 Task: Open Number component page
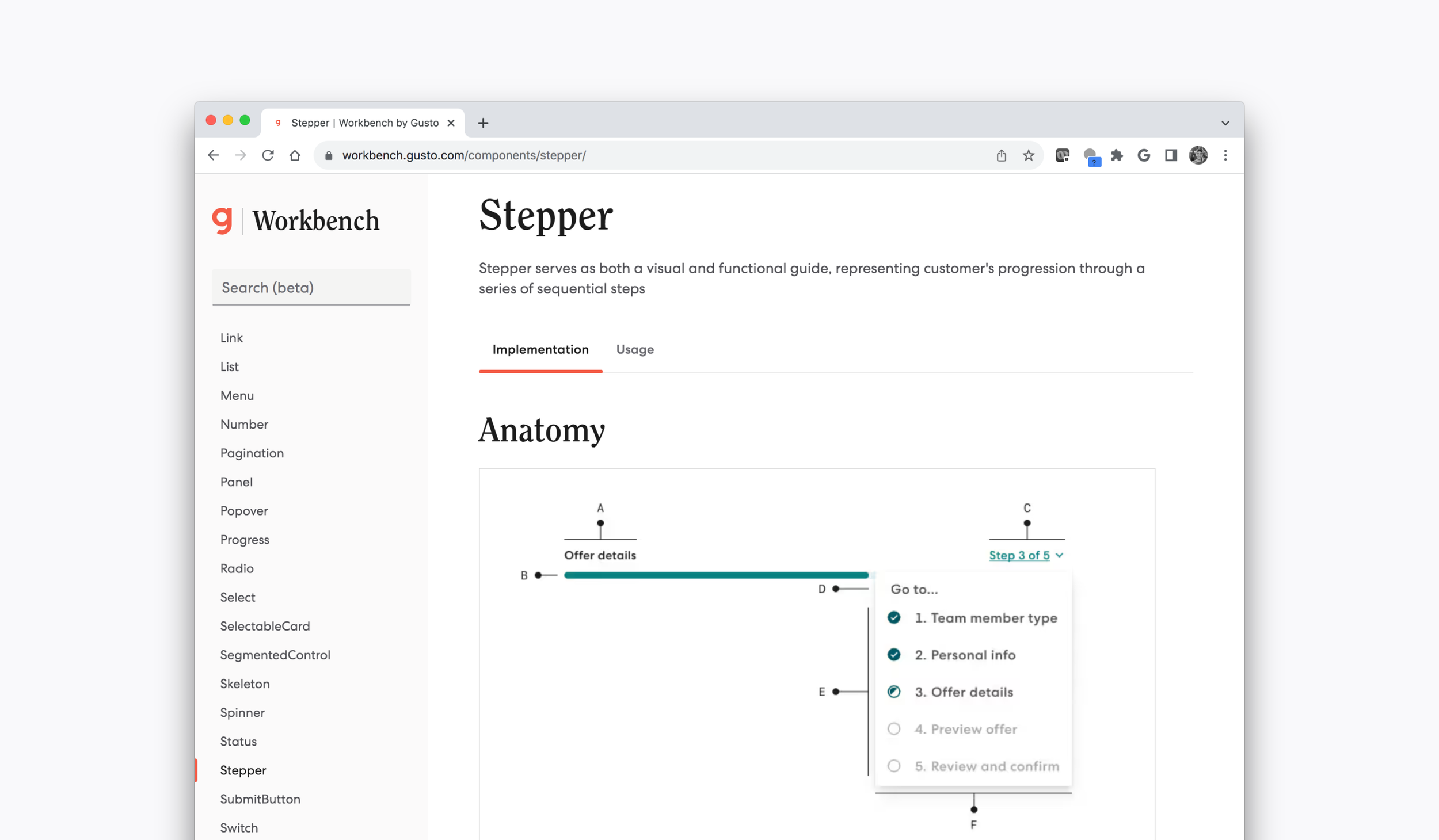pyautogui.click(x=244, y=424)
